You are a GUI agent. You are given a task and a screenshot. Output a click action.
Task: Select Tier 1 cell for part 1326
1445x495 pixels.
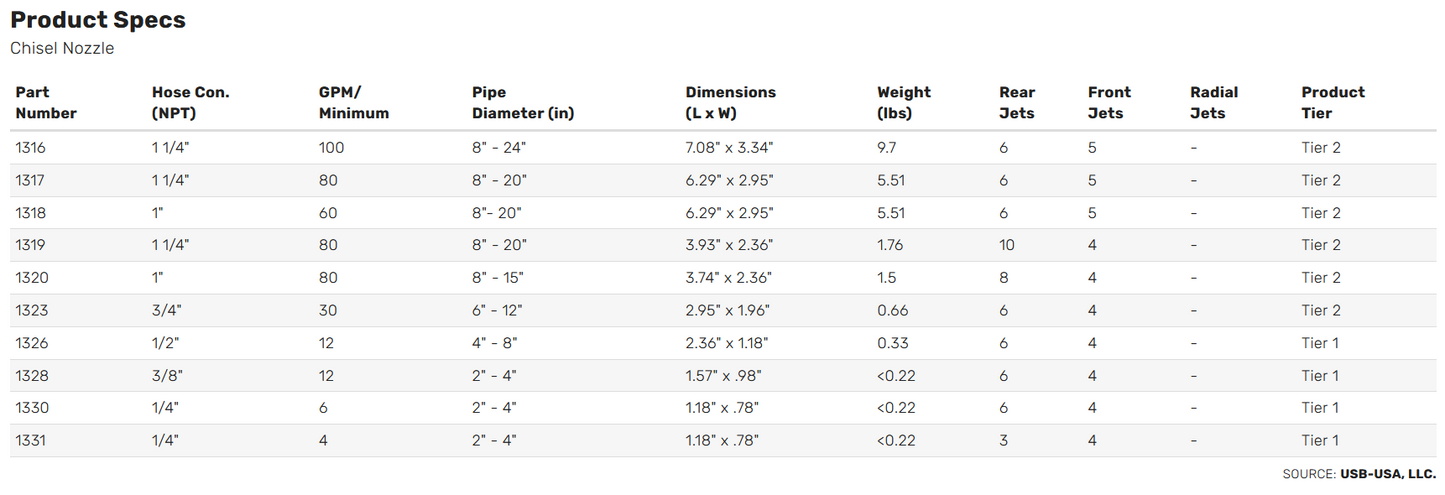tap(1320, 343)
